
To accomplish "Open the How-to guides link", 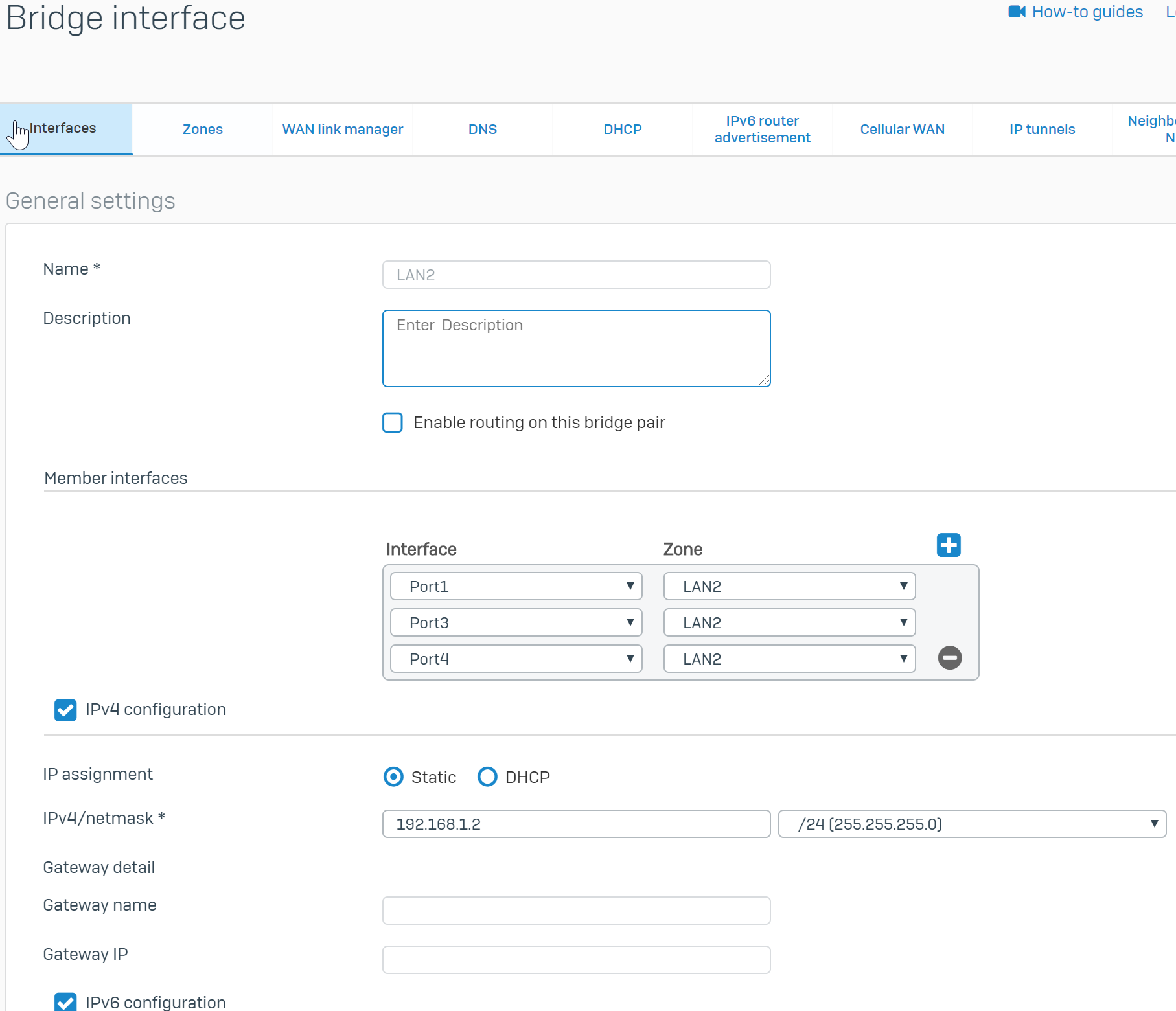I will (x=1087, y=12).
